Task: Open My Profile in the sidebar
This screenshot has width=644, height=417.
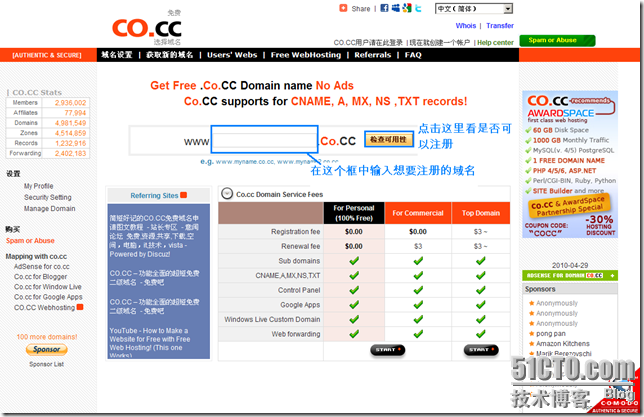Action: [x=38, y=186]
